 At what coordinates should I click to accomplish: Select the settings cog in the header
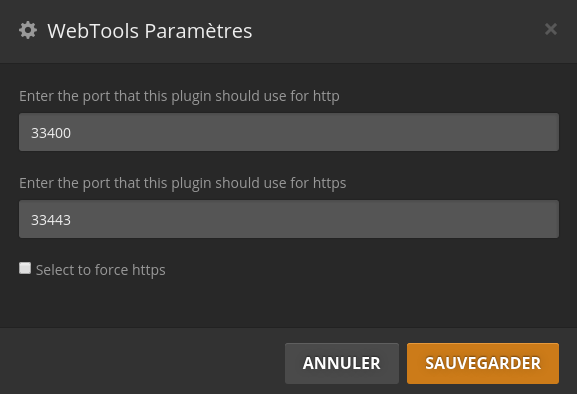[28, 30]
